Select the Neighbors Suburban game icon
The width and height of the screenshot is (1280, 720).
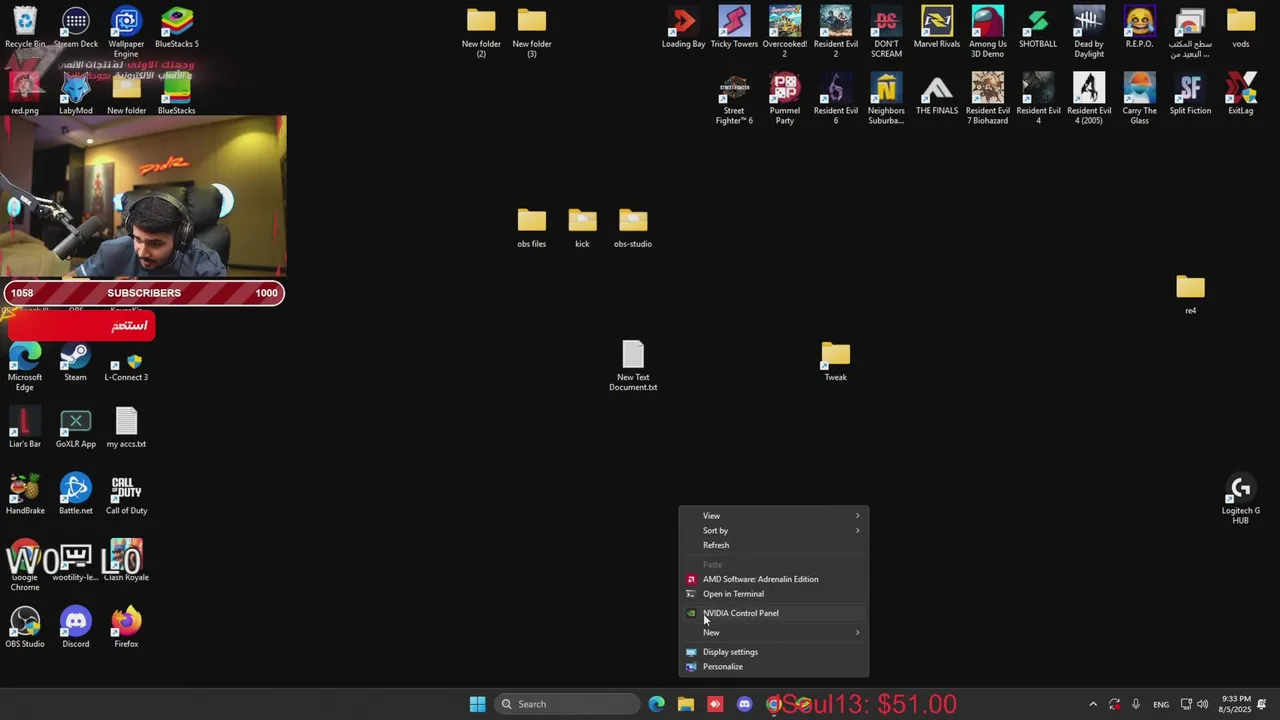pyautogui.click(x=886, y=99)
